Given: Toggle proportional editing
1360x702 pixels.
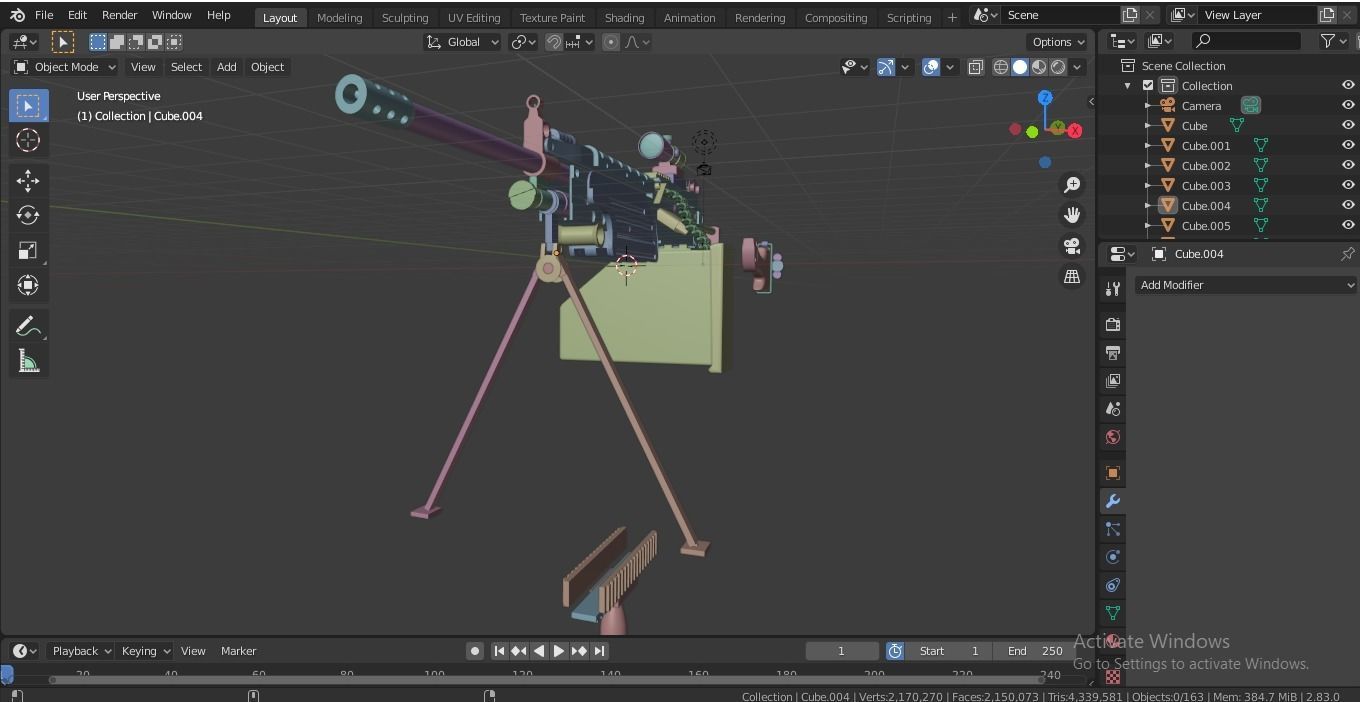Looking at the screenshot, I should (610, 42).
